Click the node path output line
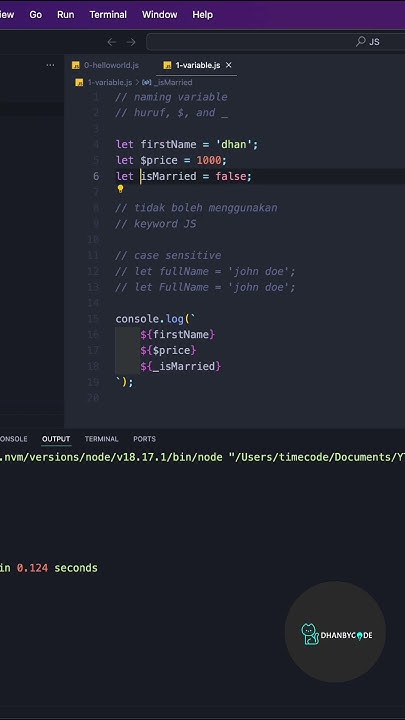Image resolution: width=405 pixels, height=720 pixels. [202, 457]
